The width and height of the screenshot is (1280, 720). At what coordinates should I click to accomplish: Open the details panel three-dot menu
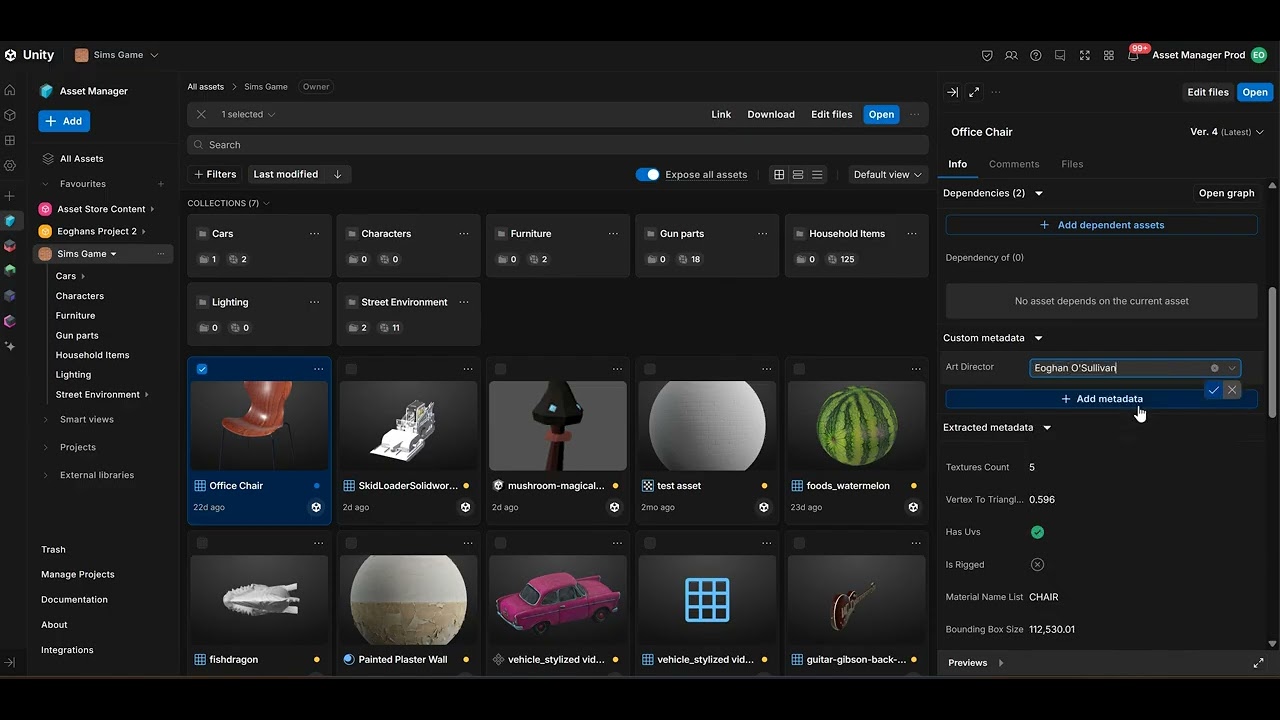point(995,92)
